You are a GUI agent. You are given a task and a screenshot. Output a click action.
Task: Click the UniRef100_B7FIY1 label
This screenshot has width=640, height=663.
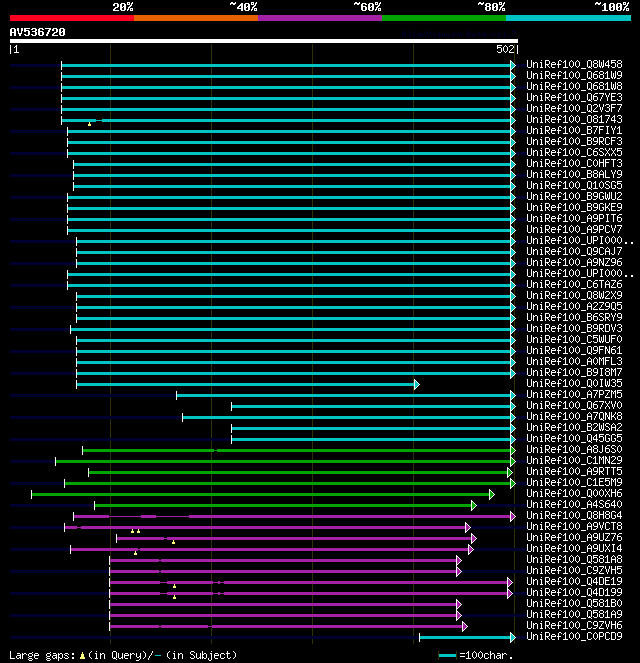pyautogui.click(x=574, y=130)
